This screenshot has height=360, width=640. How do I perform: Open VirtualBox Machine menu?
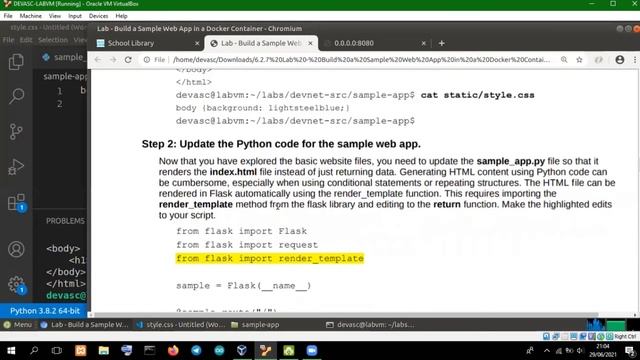pos(31,16)
